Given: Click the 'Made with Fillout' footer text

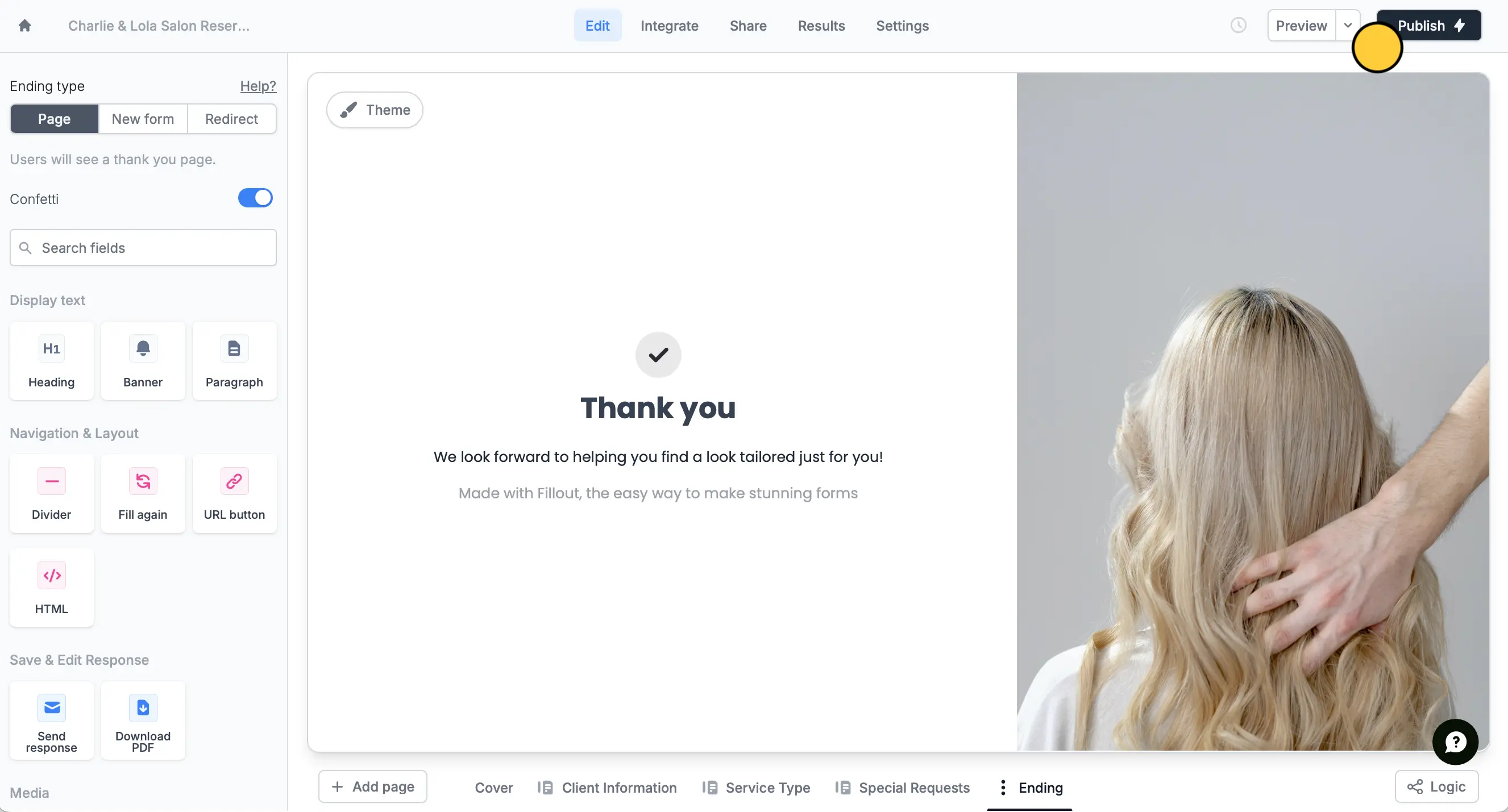Looking at the screenshot, I should point(658,493).
